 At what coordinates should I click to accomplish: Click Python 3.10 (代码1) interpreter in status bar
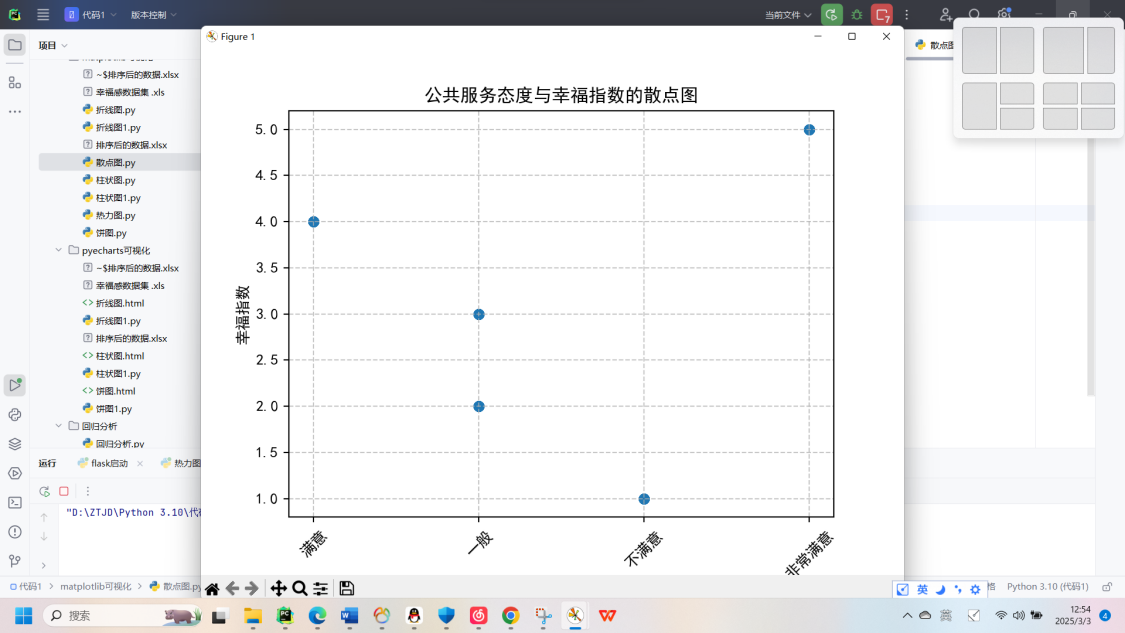(1048, 587)
